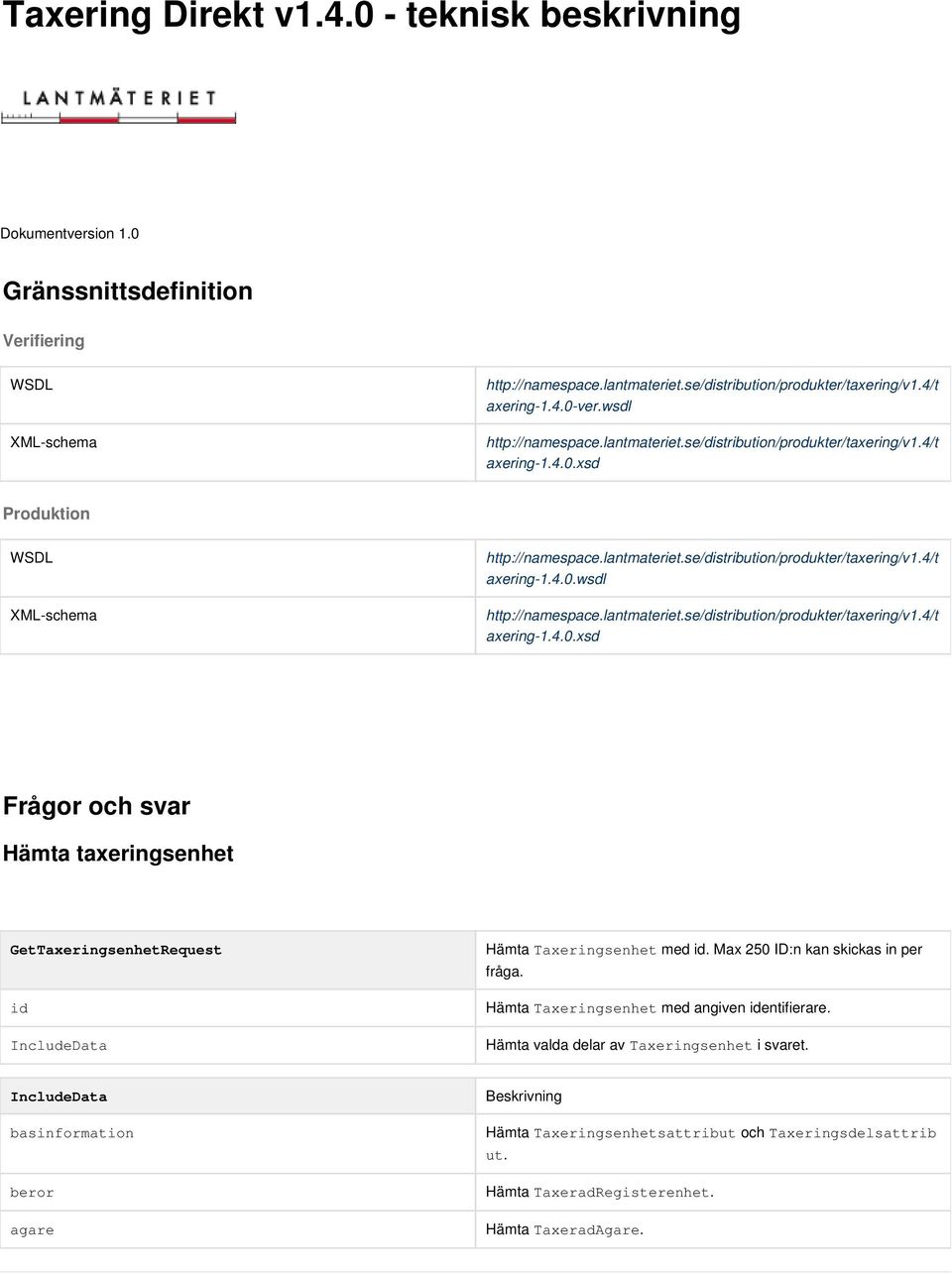The width and height of the screenshot is (952, 1274).
Task: Click the 'GetTaxeringsenhetRequest' table header cell
Action: pyautogui.click(x=238, y=960)
